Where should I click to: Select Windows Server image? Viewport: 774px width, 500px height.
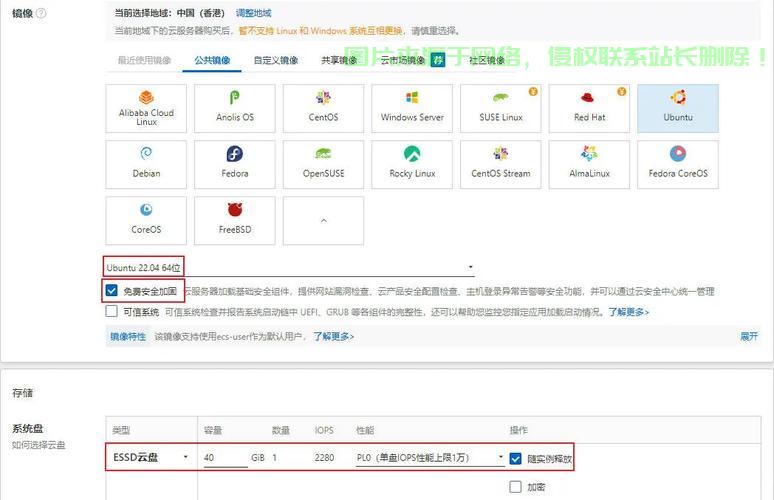pos(412,108)
